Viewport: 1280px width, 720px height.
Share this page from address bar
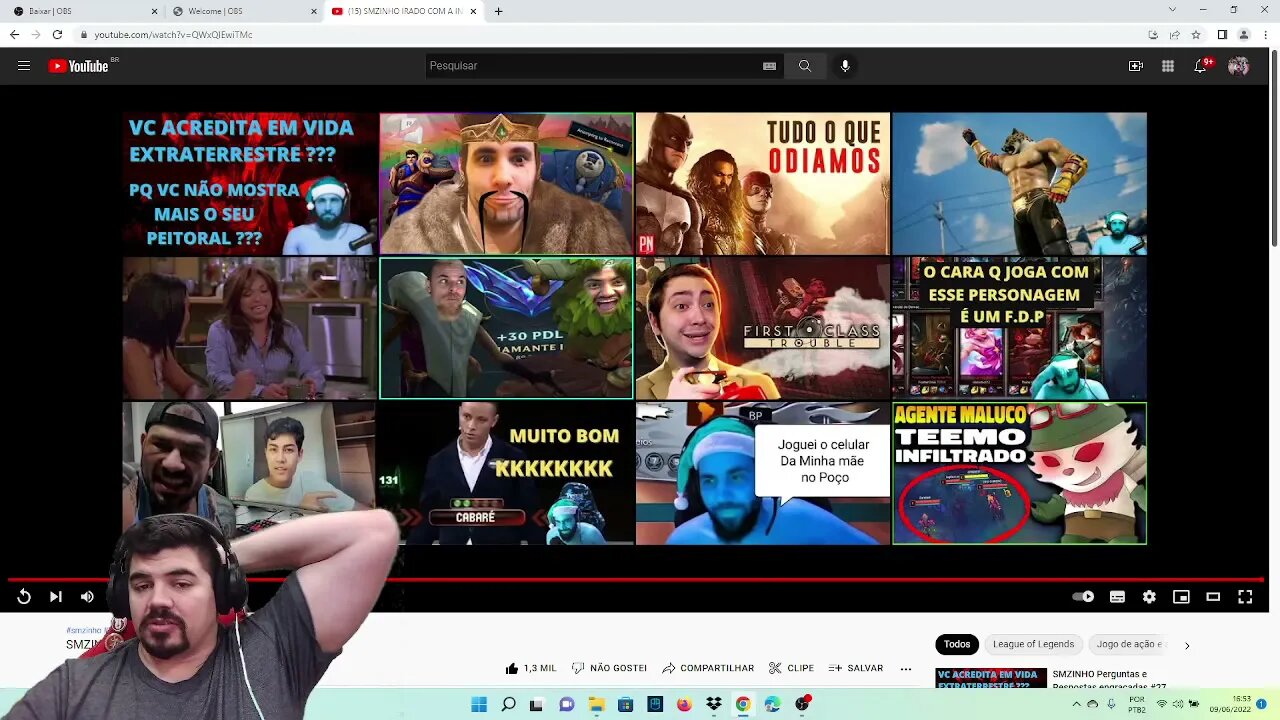[x=1174, y=35]
